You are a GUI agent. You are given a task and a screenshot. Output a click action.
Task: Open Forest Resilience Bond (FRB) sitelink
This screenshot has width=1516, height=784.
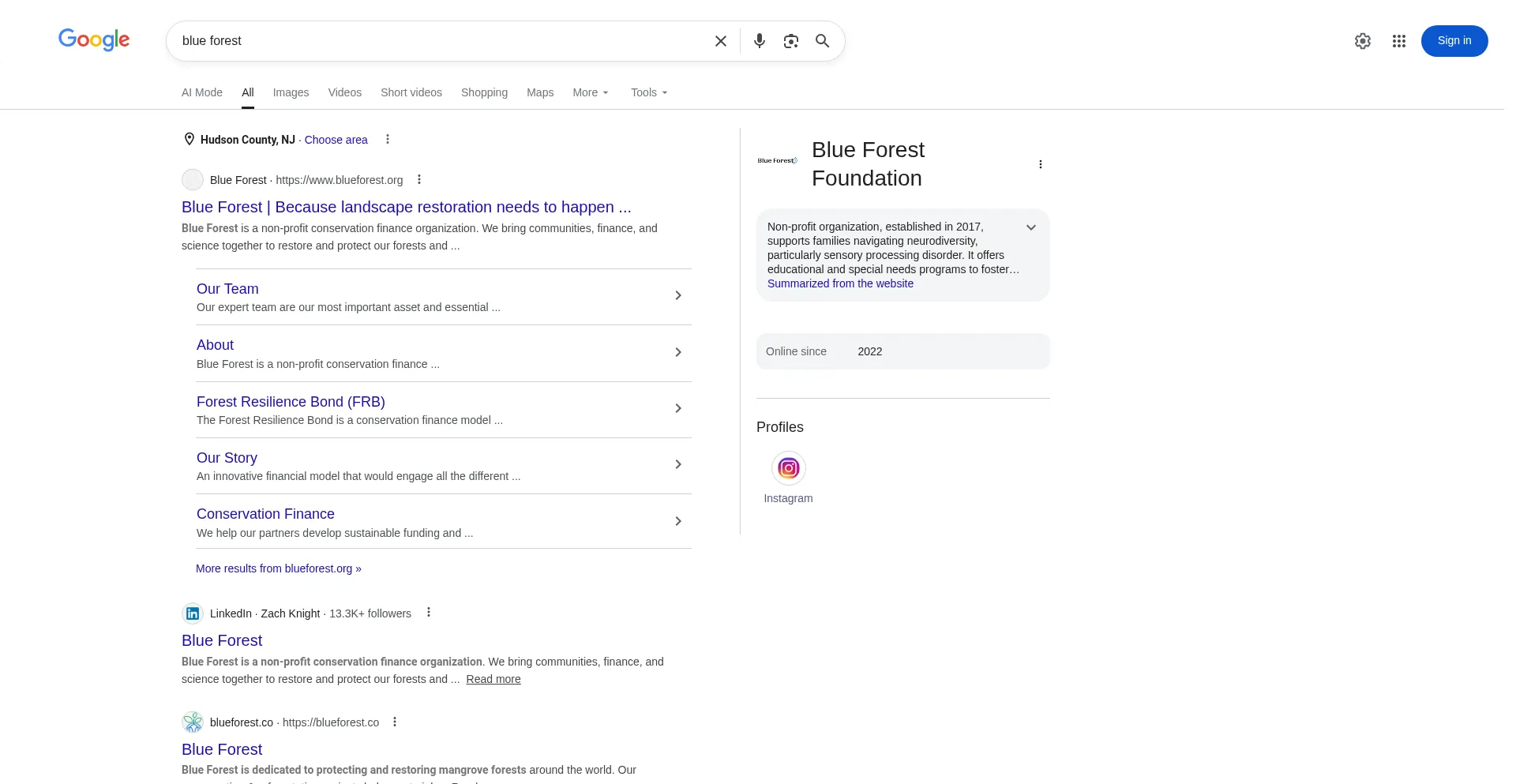pyautogui.click(x=291, y=402)
